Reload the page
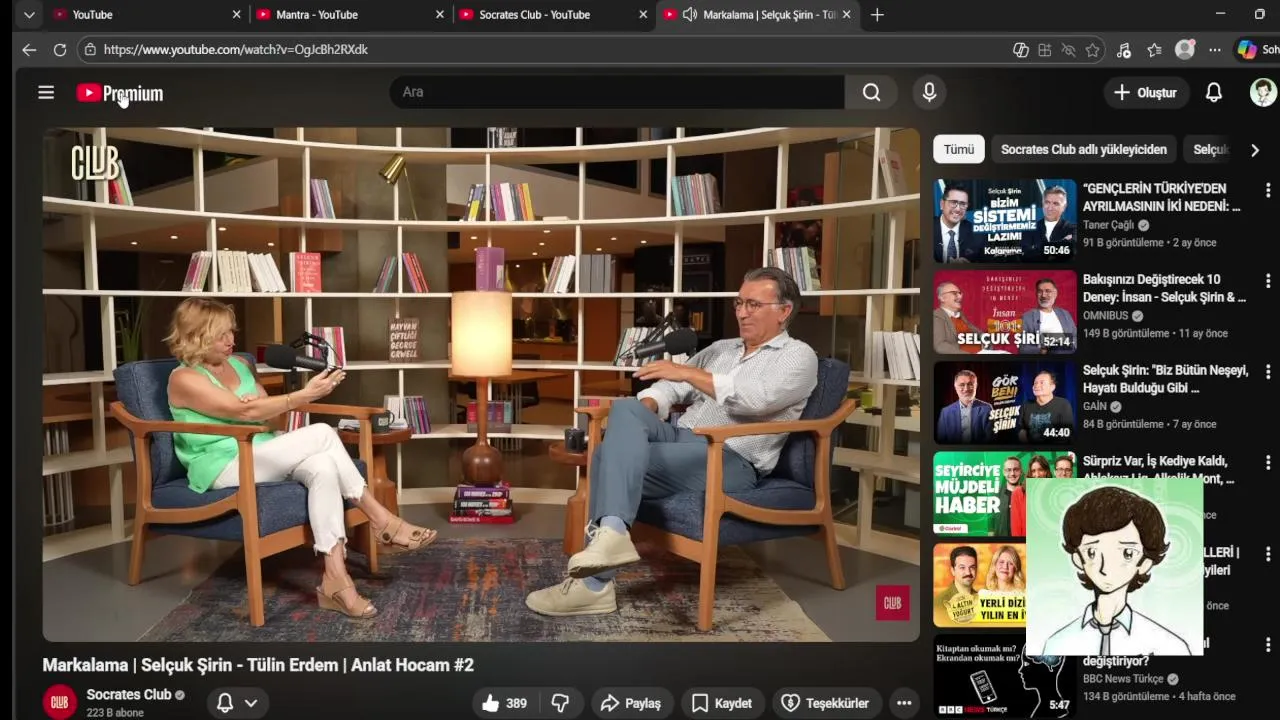The width and height of the screenshot is (1280, 720). pyautogui.click(x=60, y=49)
